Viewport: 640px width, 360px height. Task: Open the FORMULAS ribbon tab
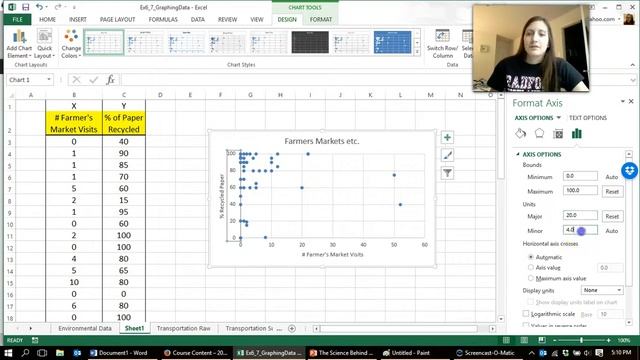click(163, 19)
